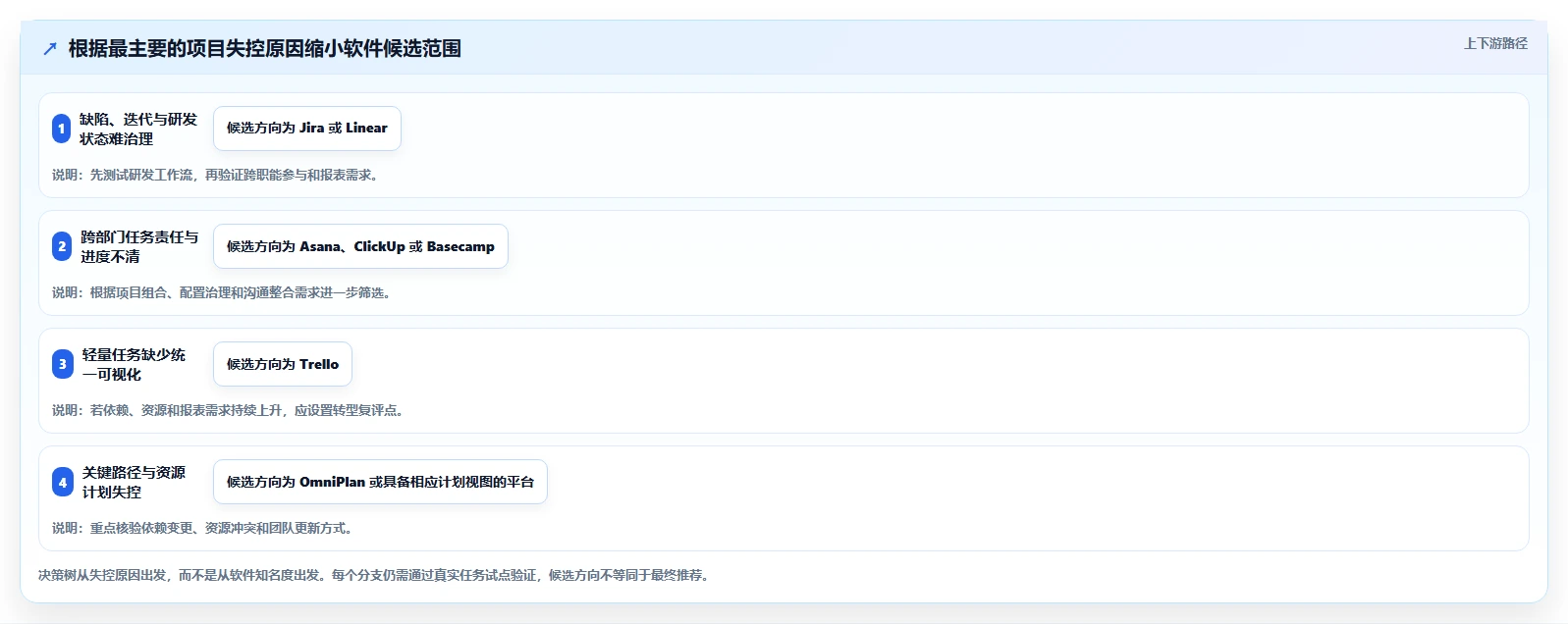Click the number 2 step badge
This screenshot has width=1568, height=624.
point(62,246)
